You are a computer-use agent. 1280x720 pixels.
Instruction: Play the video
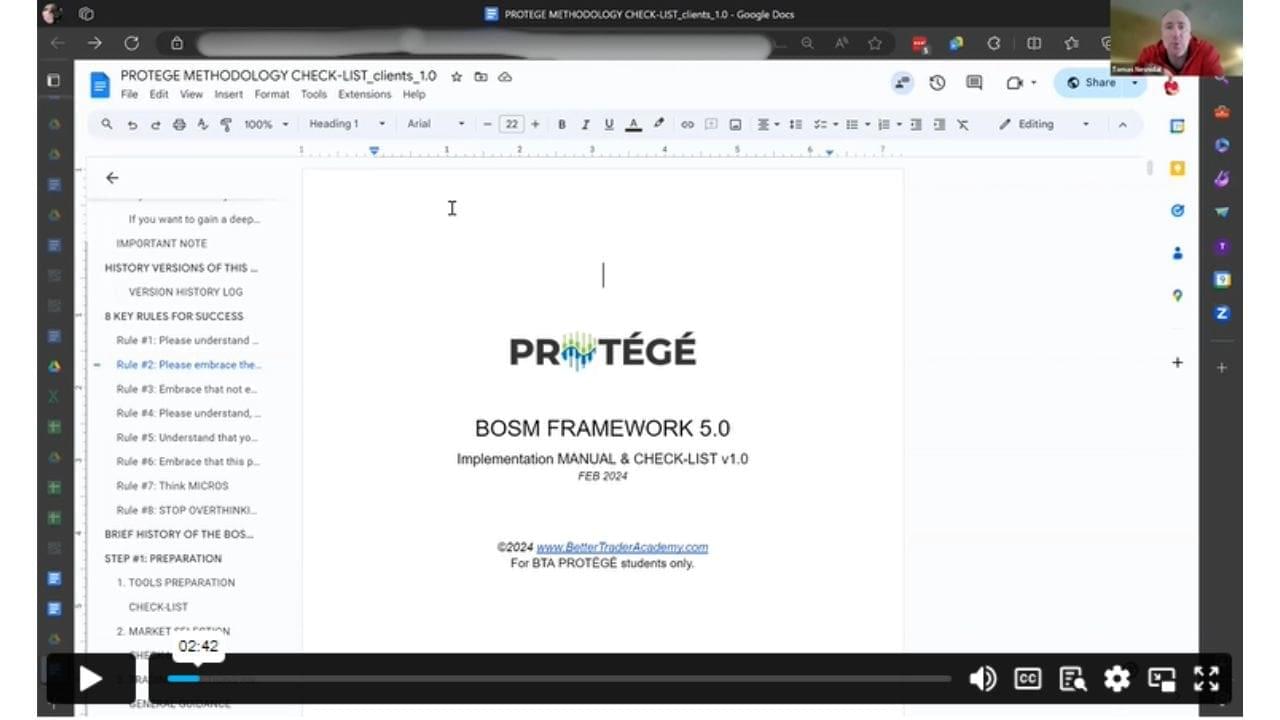tap(90, 679)
